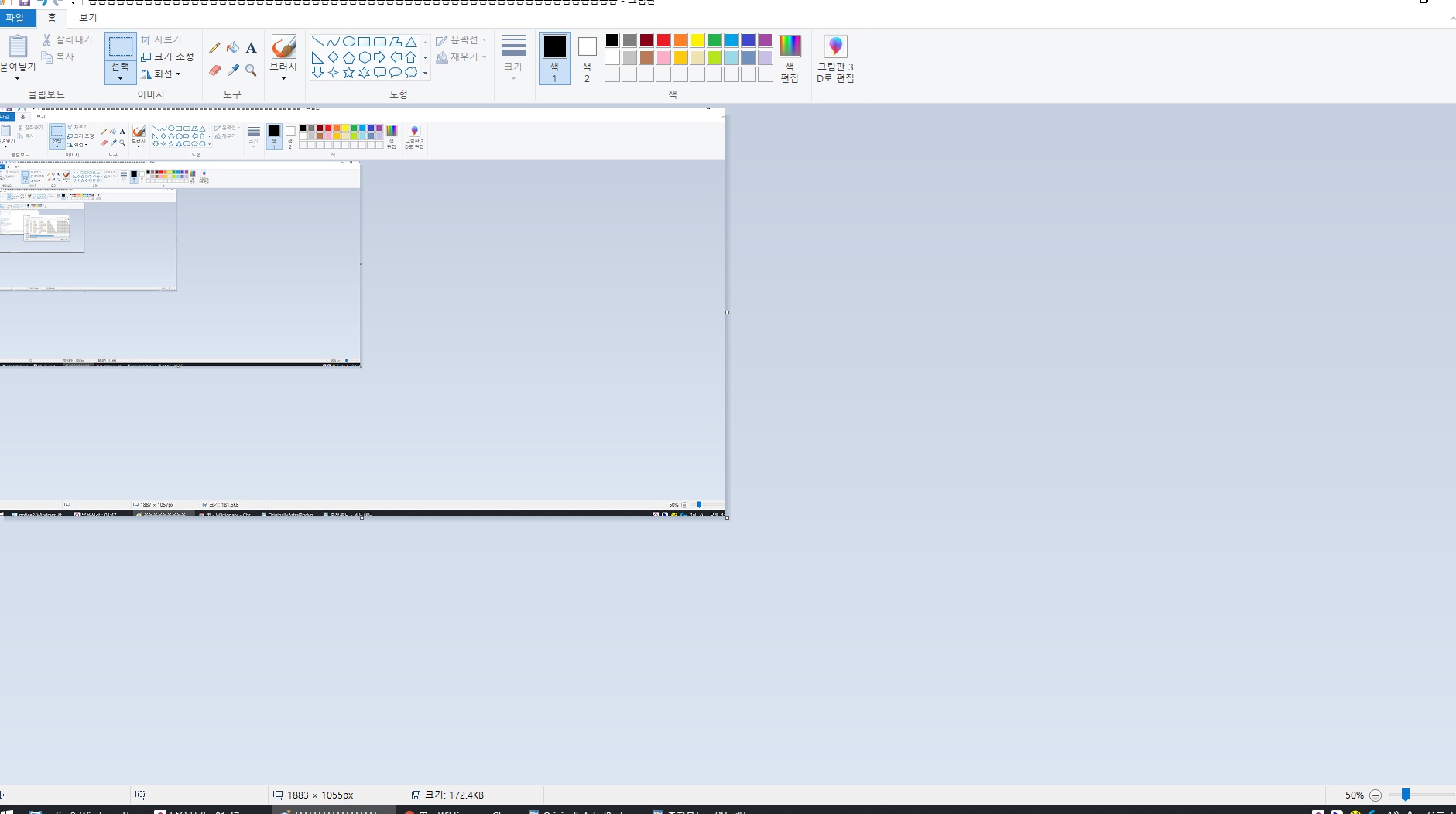
Task: Click the Cut button (잘라내기)
Action: [67, 39]
